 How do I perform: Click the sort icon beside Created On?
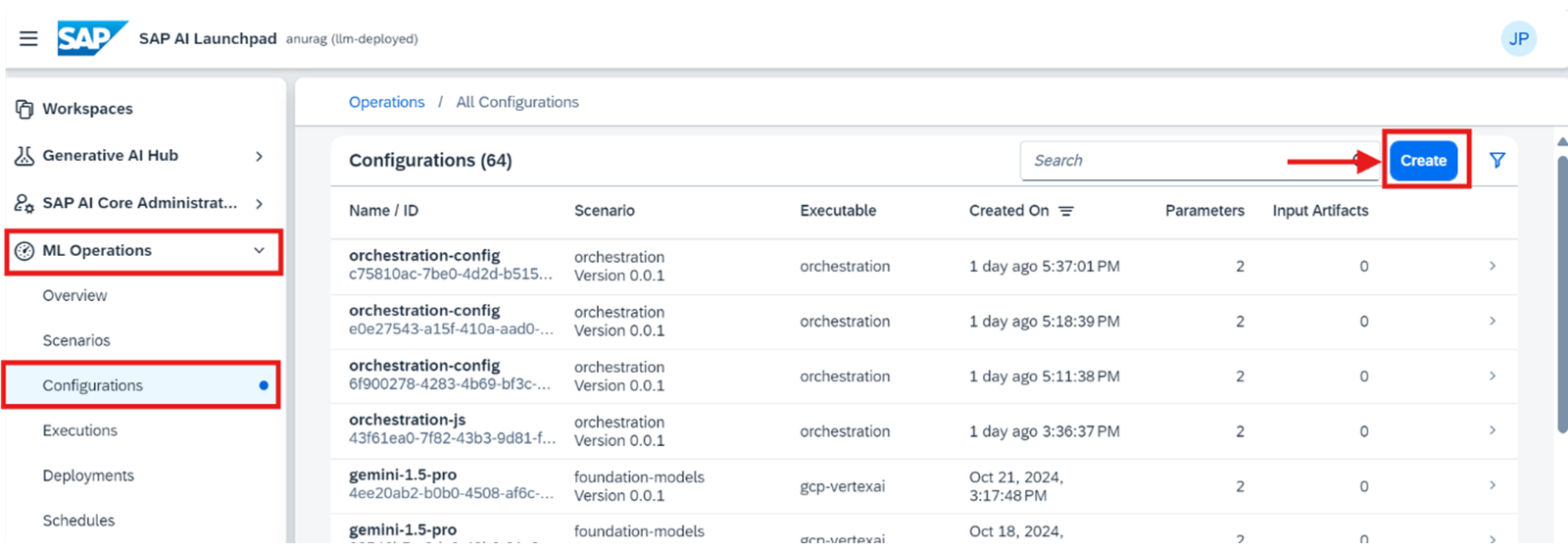(x=1066, y=211)
